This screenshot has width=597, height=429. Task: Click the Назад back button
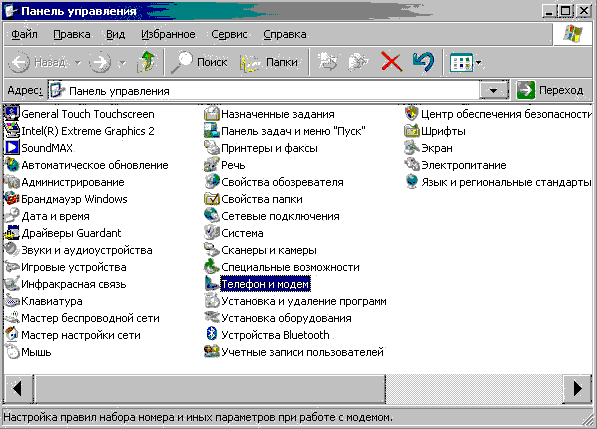pyautogui.click(x=37, y=62)
